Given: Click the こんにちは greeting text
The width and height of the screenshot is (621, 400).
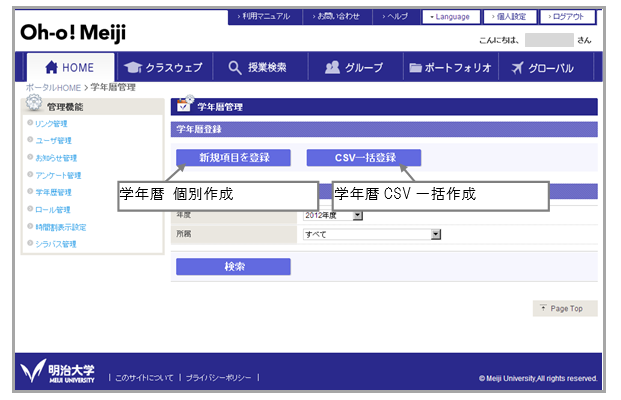Looking at the screenshot, I should tap(499, 40).
